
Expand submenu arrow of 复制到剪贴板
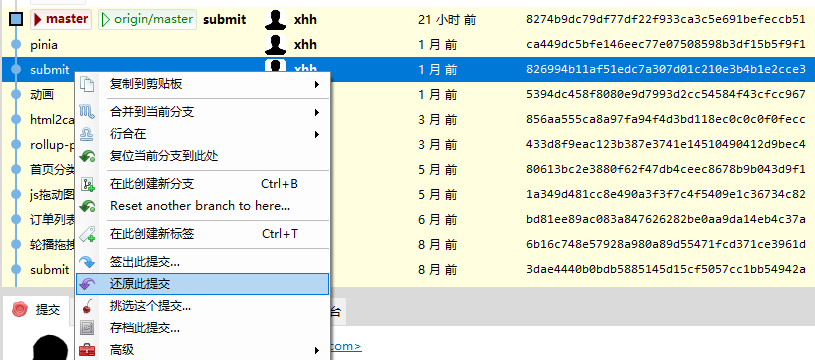317,84
